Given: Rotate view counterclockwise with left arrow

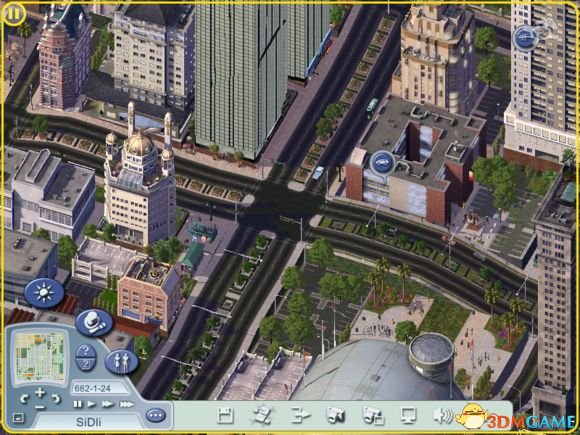Looking at the screenshot, I should (x=24, y=398).
